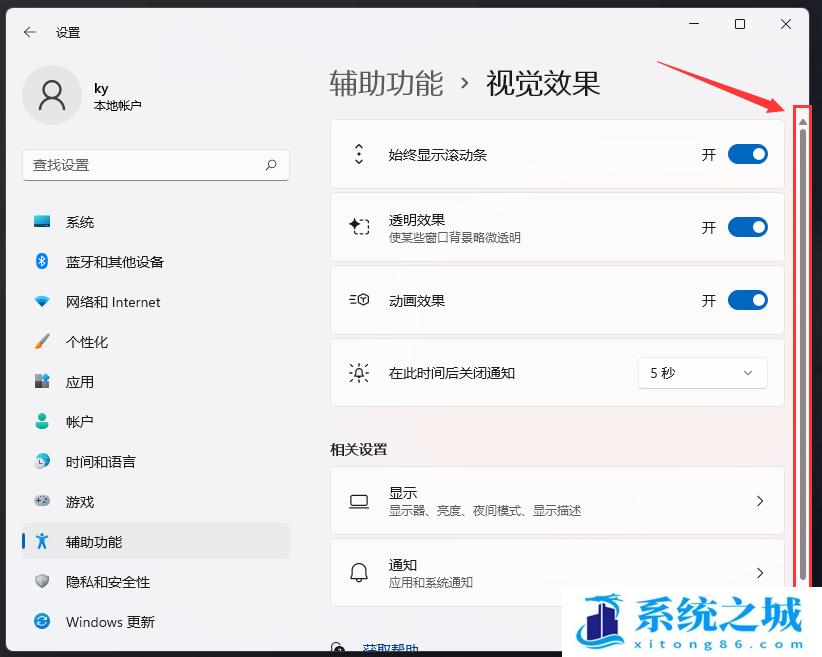
Task: Open 网络和 Internet settings
Action: tap(112, 302)
